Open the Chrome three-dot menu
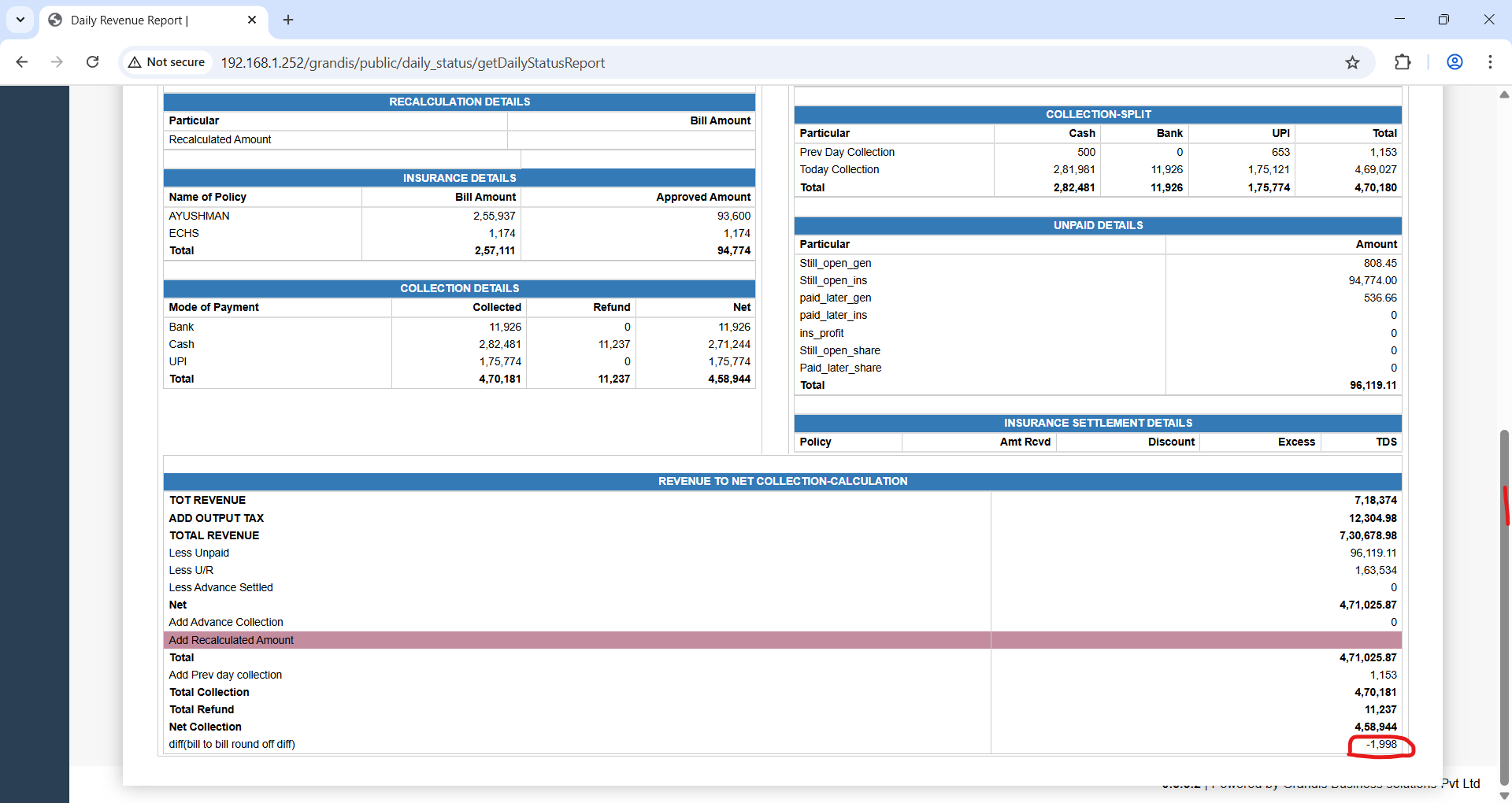The width and height of the screenshot is (1512, 803). (x=1490, y=62)
